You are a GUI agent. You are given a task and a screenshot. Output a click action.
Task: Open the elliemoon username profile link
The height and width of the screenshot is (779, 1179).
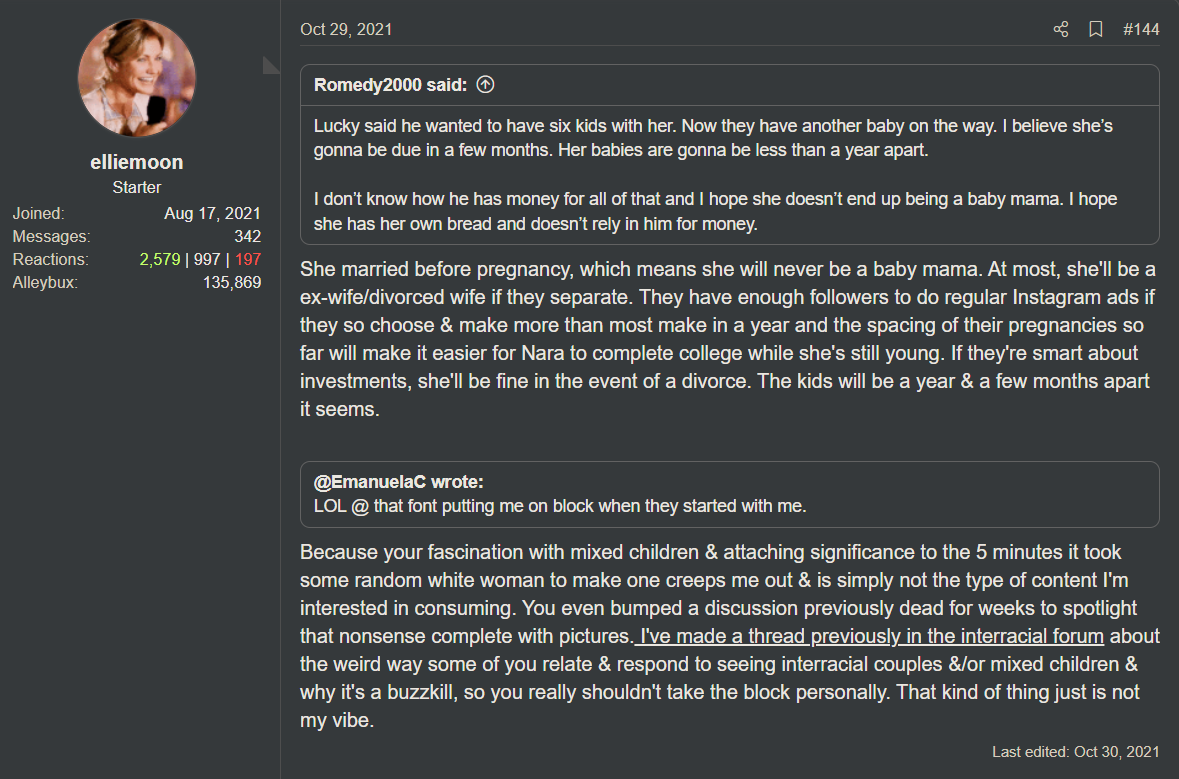pyautogui.click(x=137, y=162)
